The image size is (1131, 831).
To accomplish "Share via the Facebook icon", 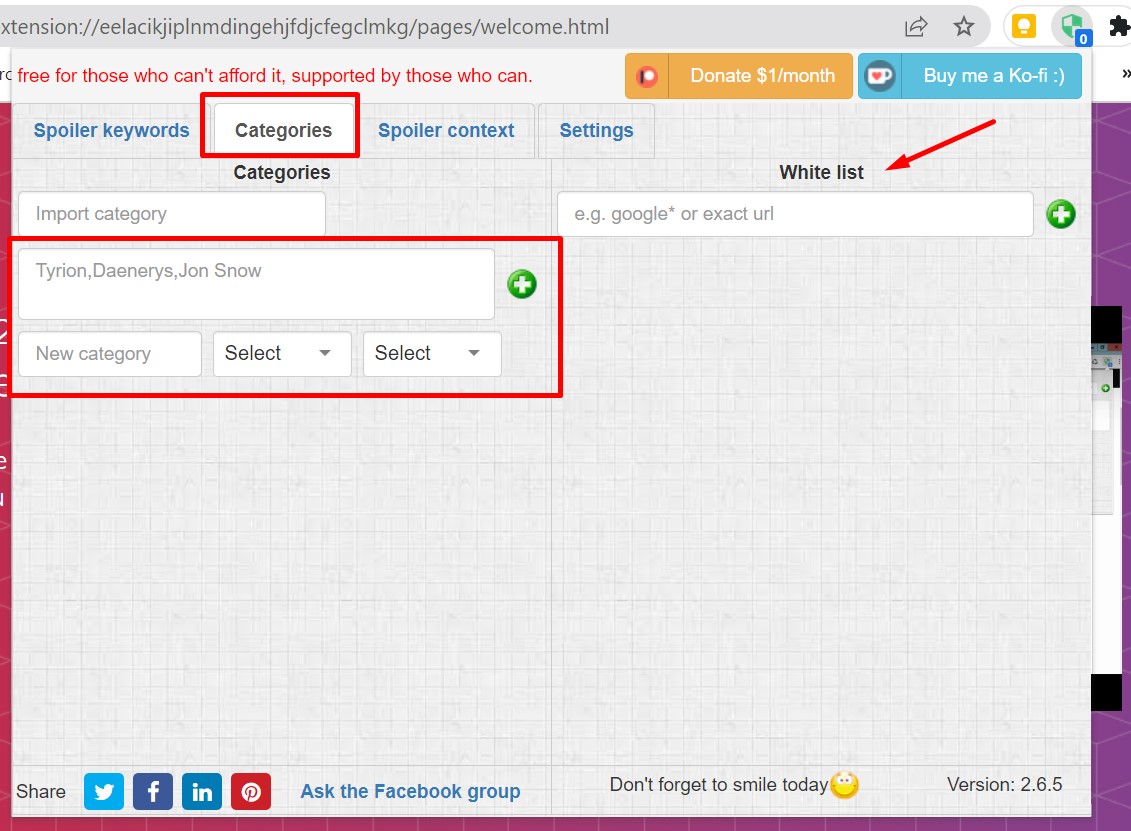I will pos(153,791).
